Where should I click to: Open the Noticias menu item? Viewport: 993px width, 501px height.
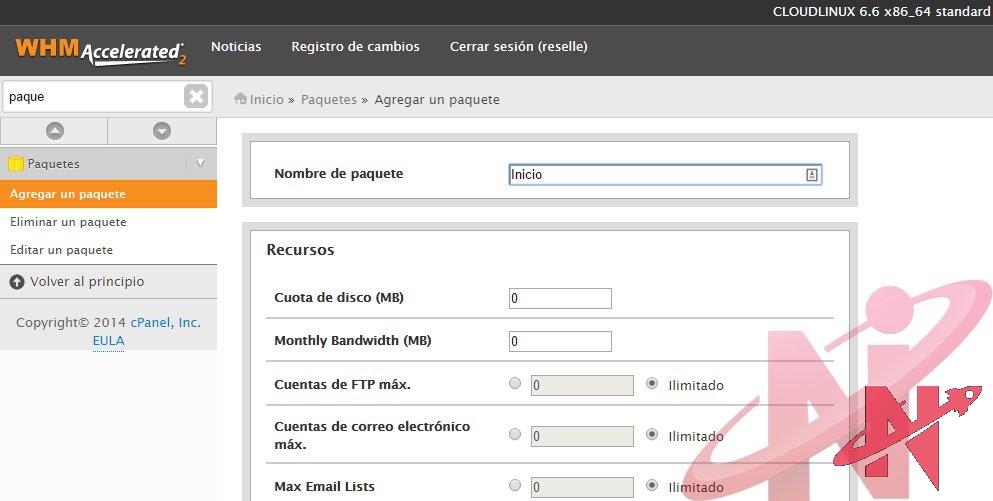coord(236,47)
